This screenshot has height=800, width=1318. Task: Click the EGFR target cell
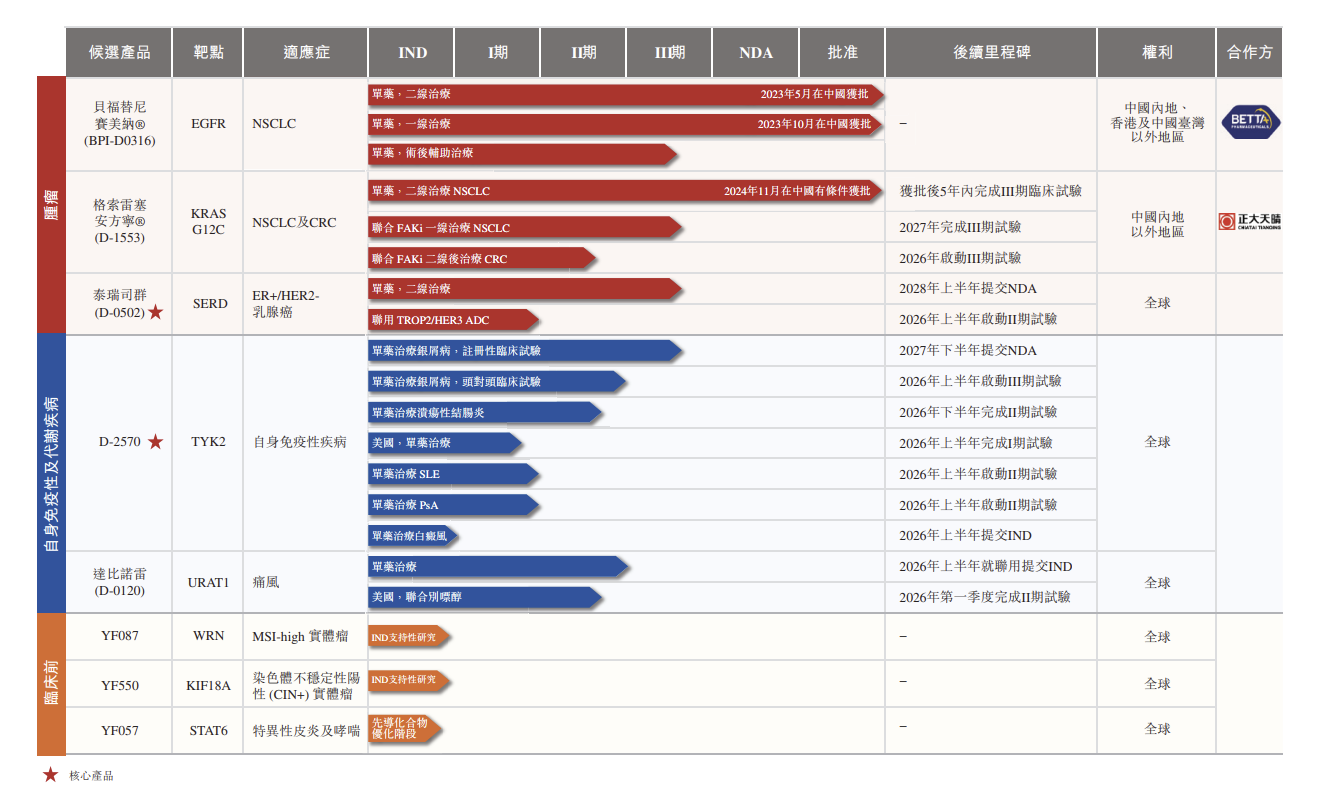[x=208, y=124]
